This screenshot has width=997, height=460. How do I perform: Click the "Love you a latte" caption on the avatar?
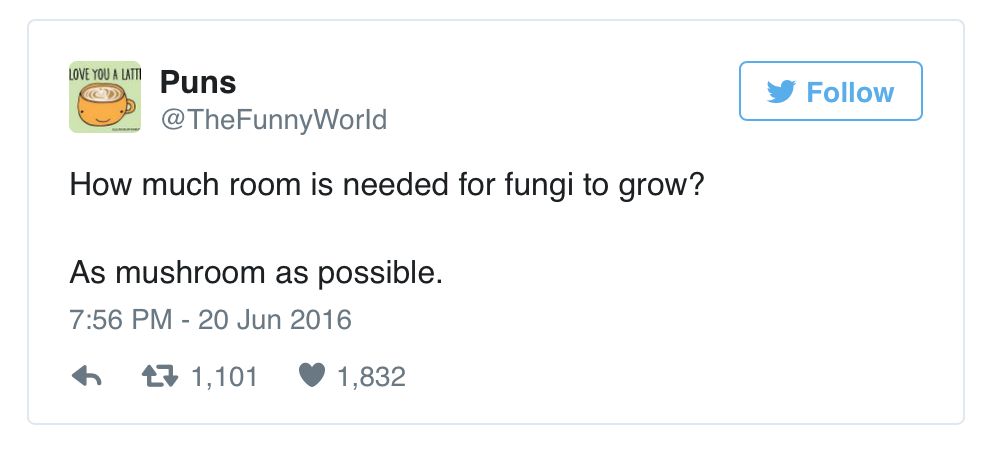[104, 72]
